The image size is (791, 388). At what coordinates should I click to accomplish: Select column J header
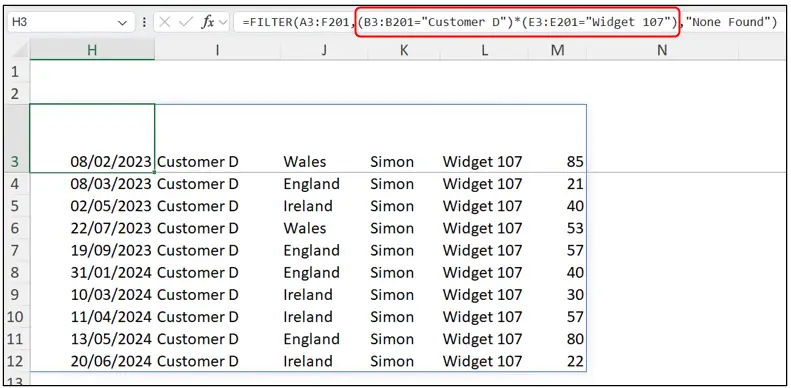coord(324,50)
